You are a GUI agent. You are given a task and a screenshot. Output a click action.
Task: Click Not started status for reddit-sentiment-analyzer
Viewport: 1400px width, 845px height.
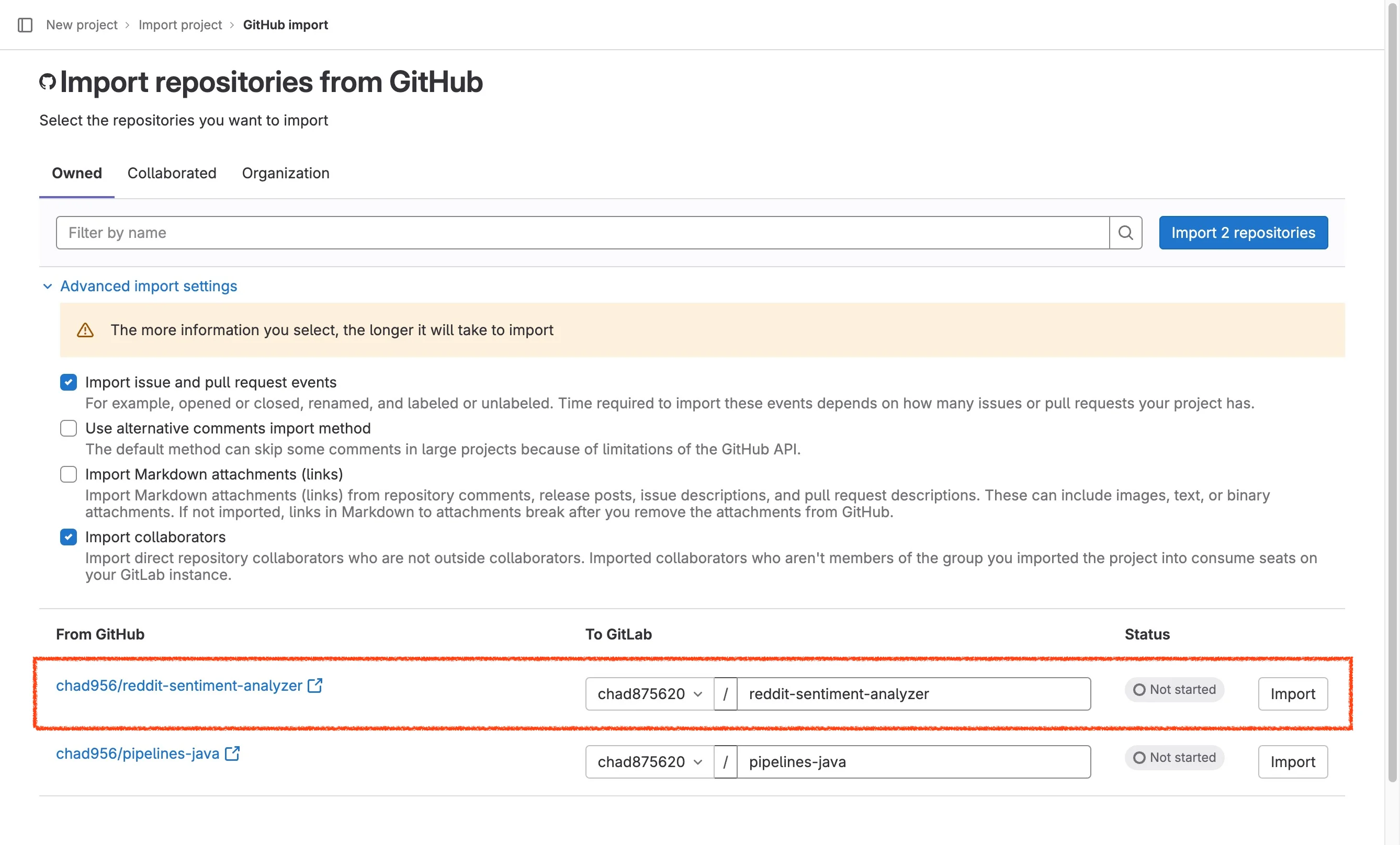1174,689
